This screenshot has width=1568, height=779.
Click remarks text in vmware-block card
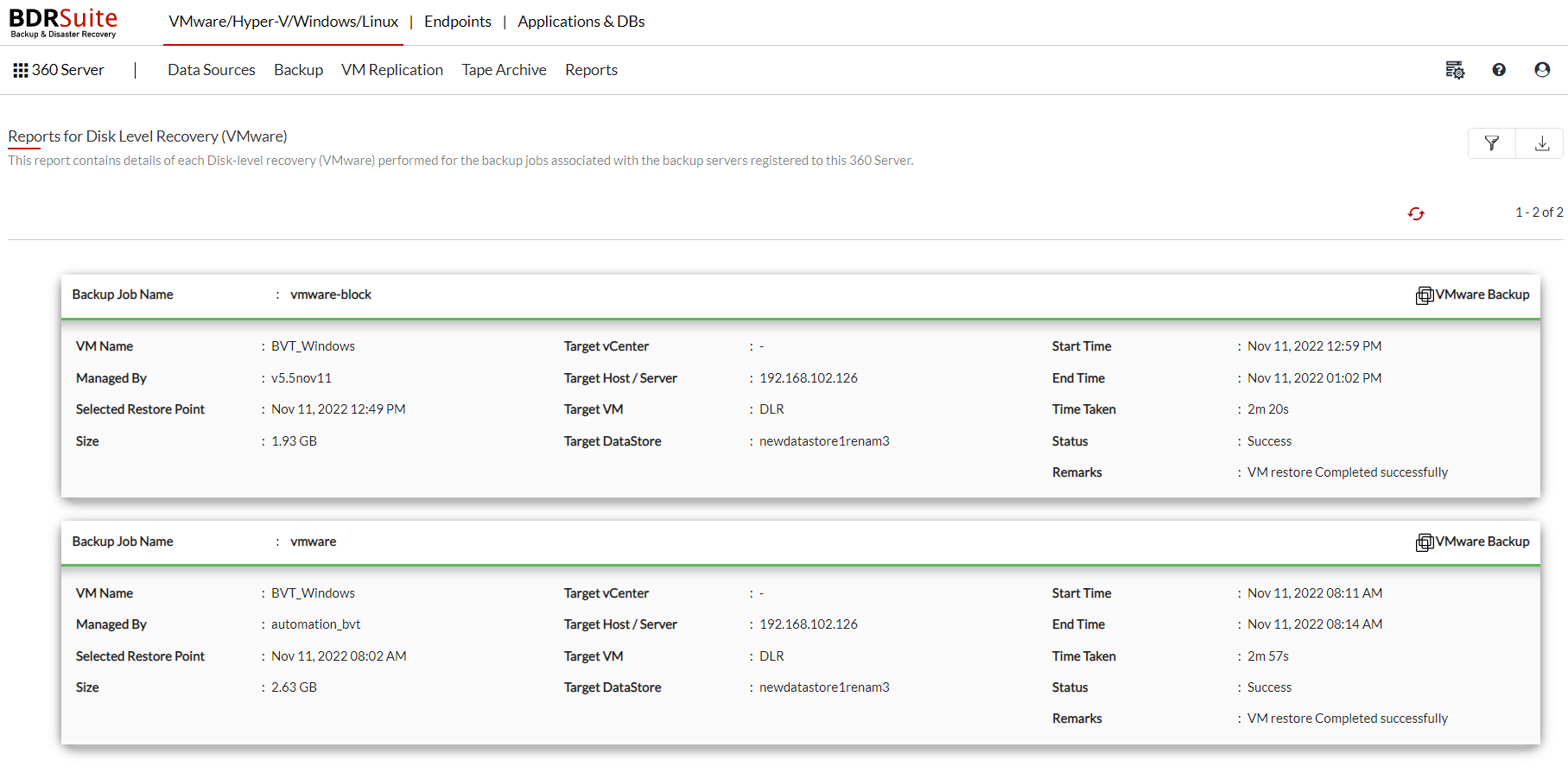[x=1348, y=472]
